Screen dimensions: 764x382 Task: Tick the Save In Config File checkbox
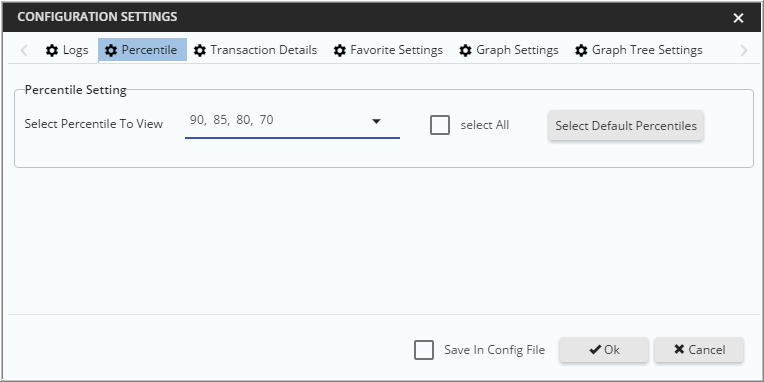point(424,350)
